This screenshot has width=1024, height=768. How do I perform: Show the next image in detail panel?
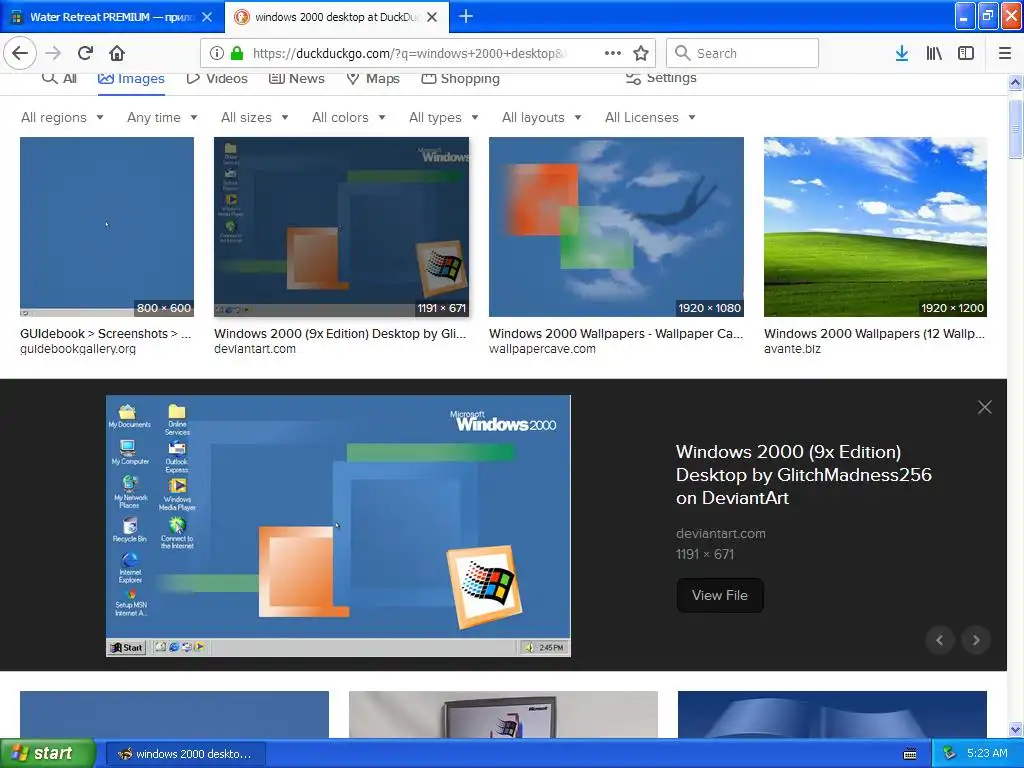[x=976, y=640]
